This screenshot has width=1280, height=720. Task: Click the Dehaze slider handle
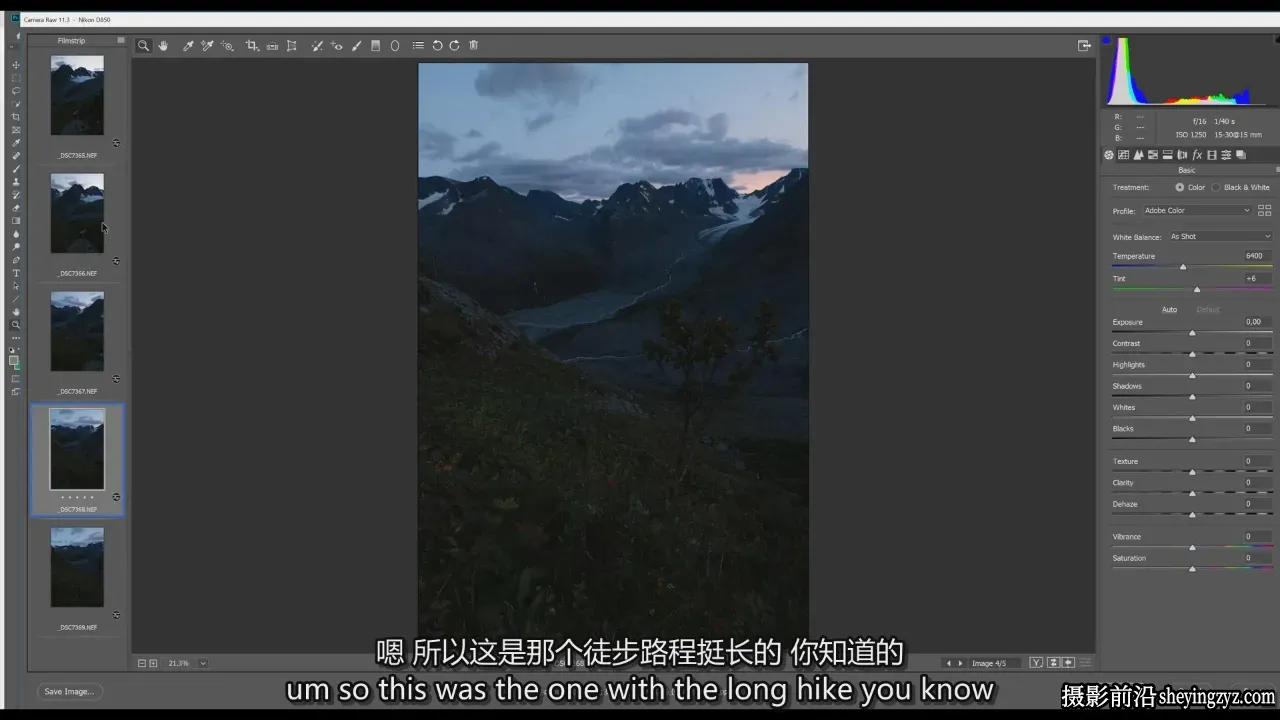pos(1192,515)
